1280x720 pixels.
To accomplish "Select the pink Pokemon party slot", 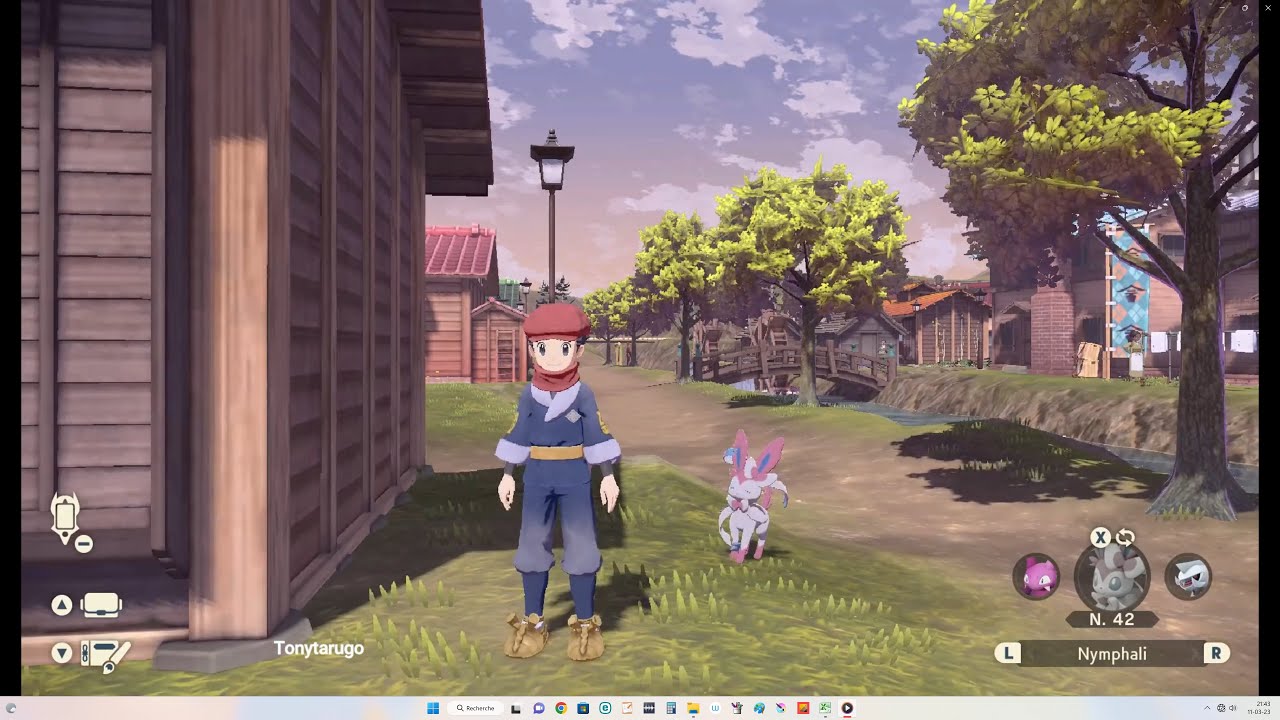I will click(x=1036, y=577).
